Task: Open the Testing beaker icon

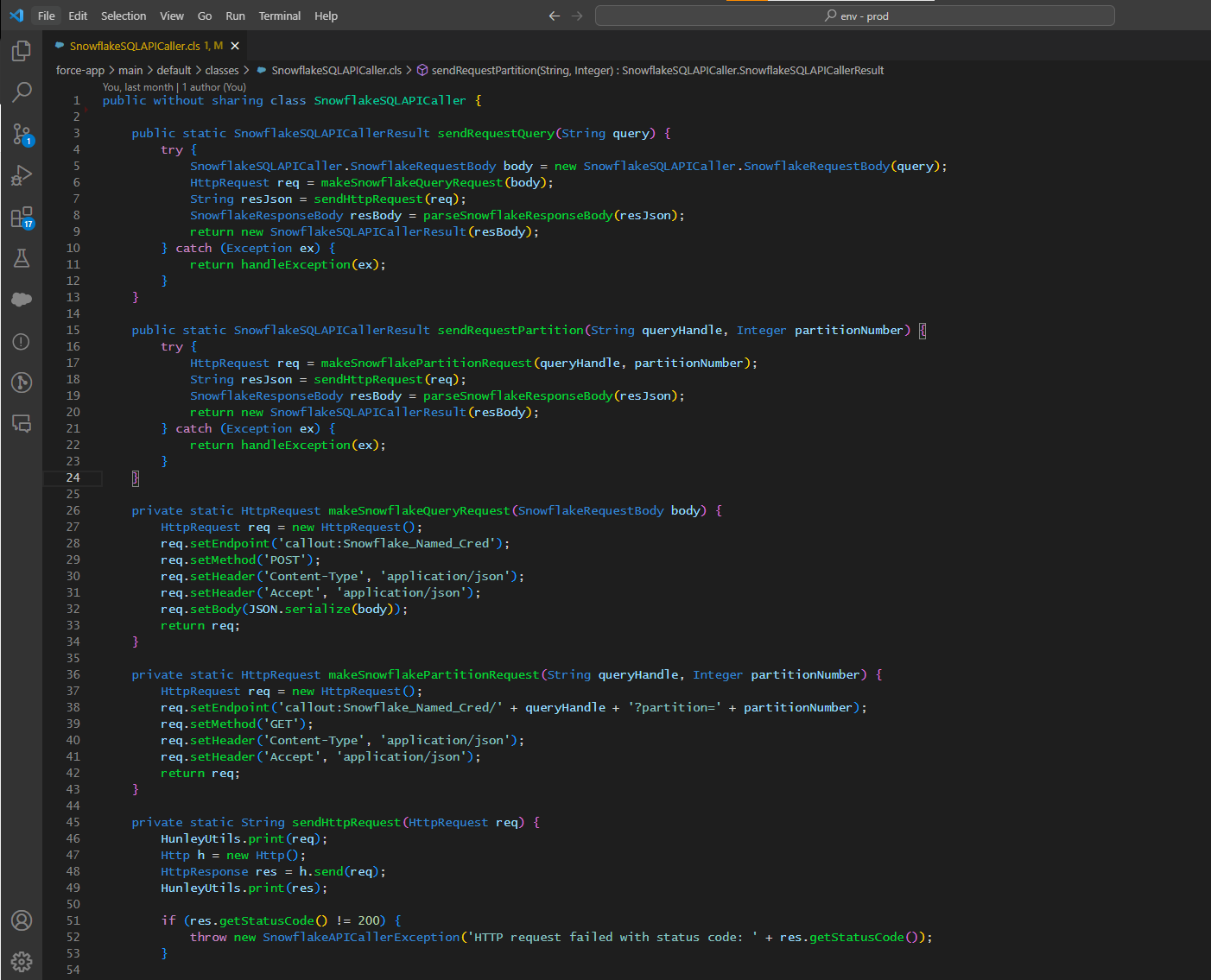Action: [x=21, y=258]
